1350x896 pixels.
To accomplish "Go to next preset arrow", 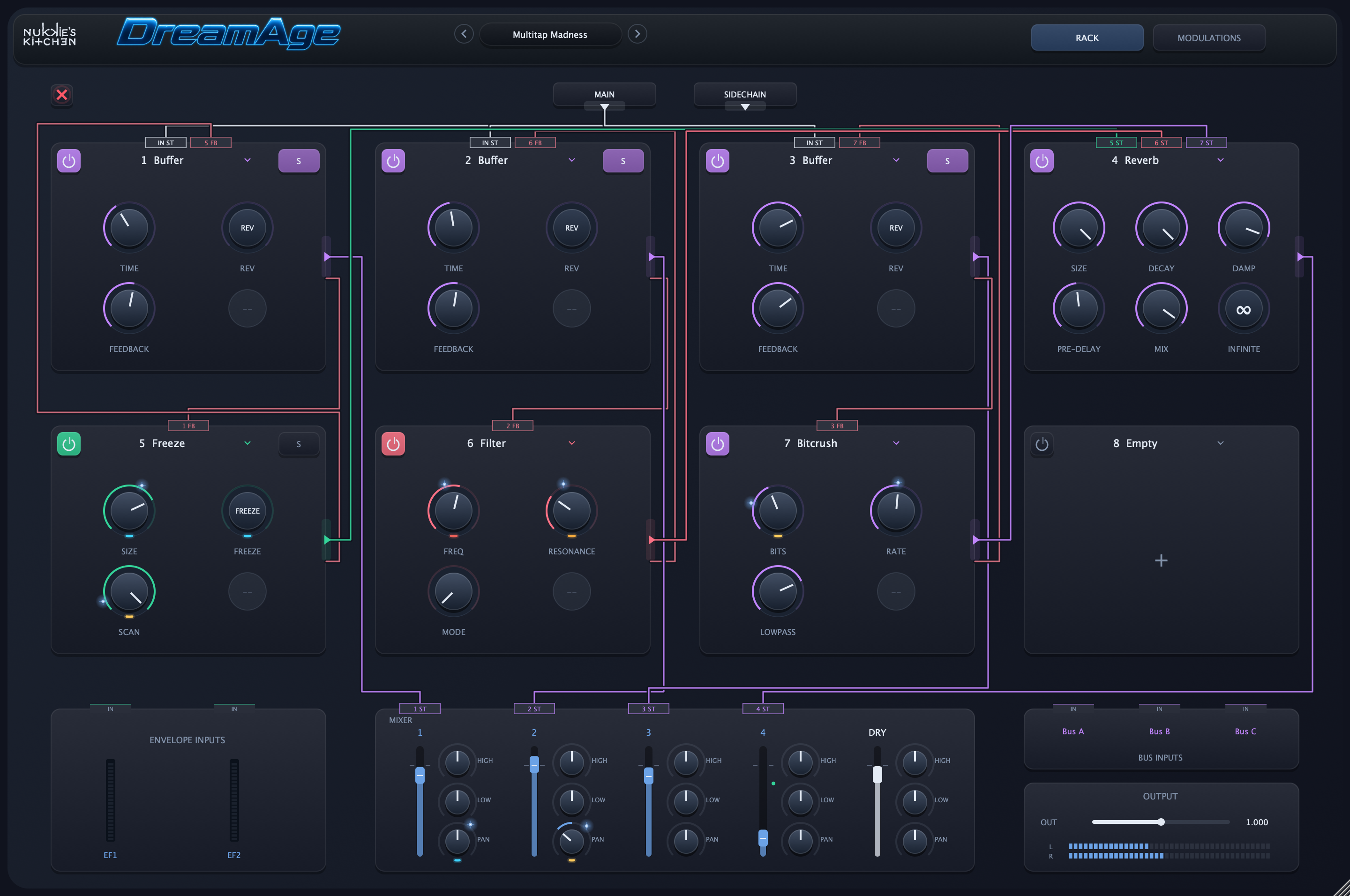I will (x=637, y=34).
